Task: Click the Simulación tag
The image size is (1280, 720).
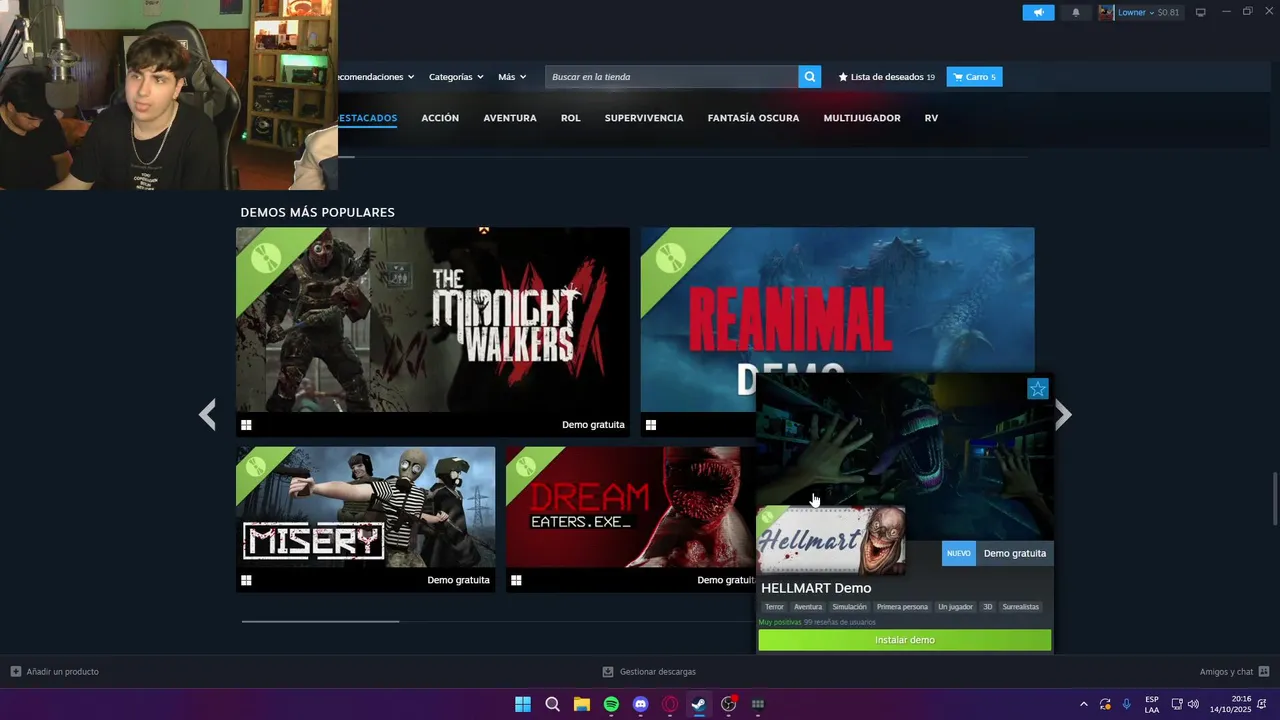Action: coord(850,607)
